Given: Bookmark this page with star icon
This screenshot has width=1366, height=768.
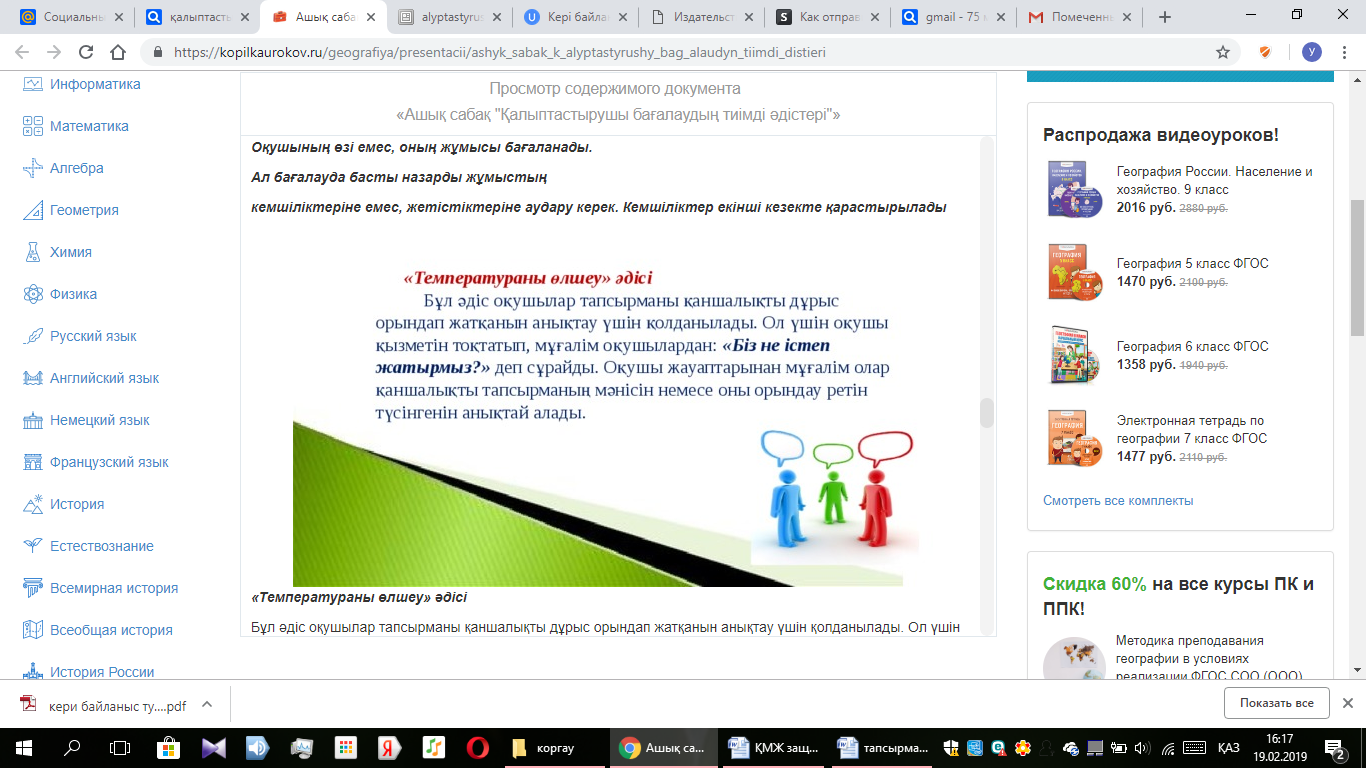Looking at the screenshot, I should [1222, 52].
